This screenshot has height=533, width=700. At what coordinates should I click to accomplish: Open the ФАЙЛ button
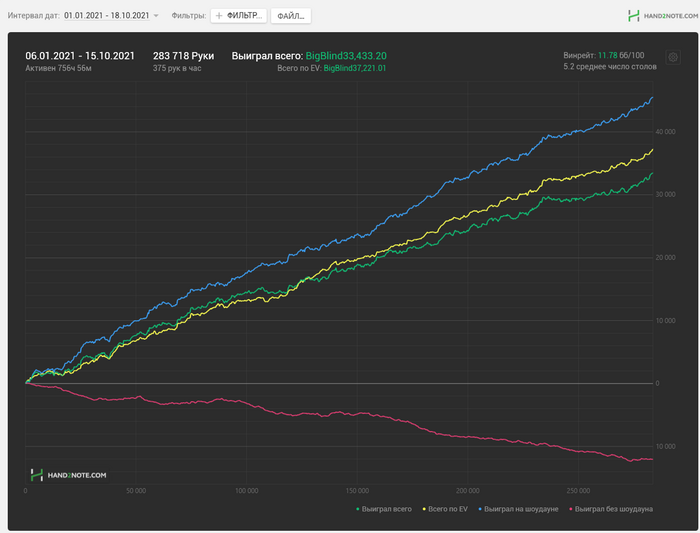pos(291,16)
